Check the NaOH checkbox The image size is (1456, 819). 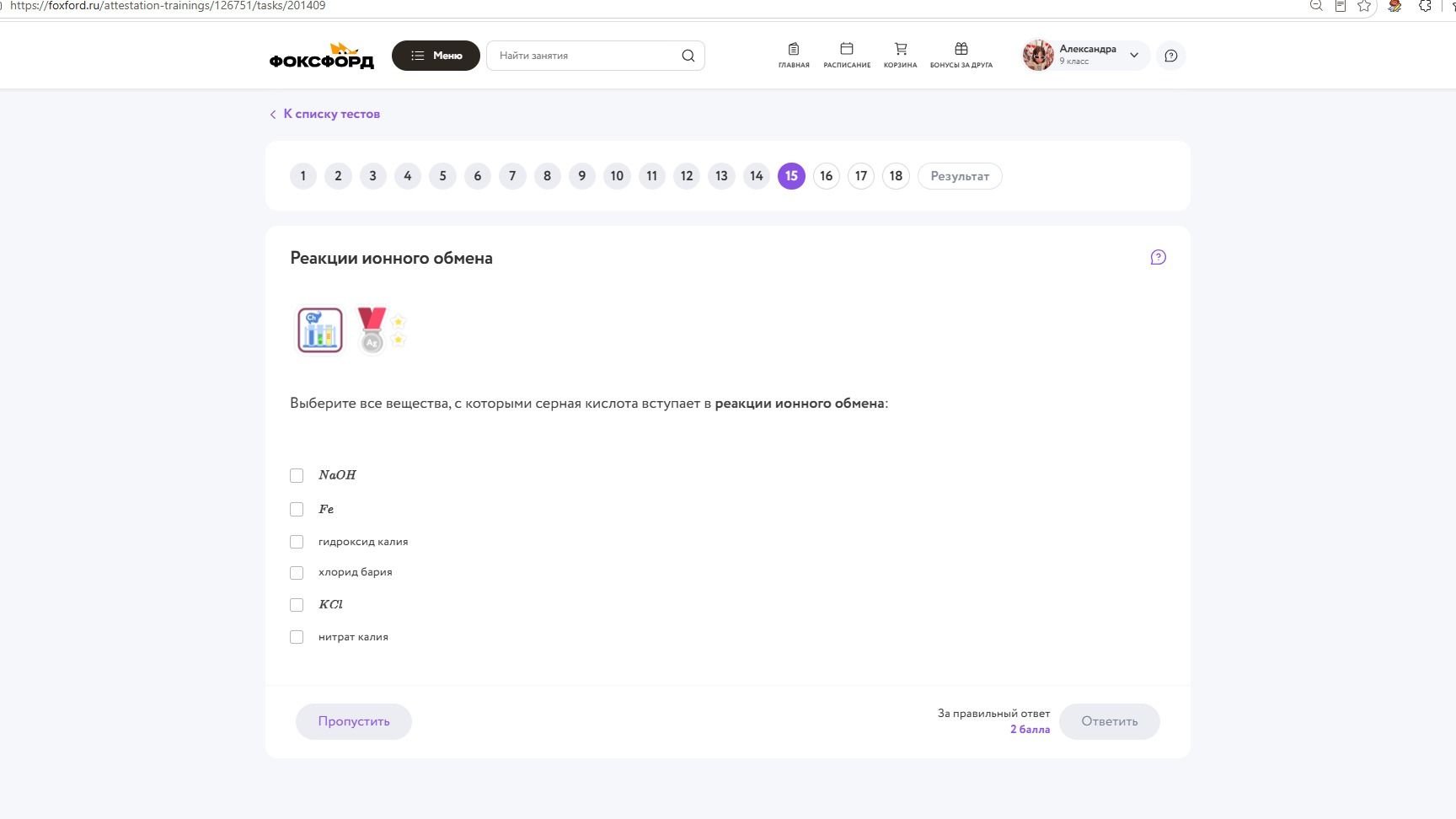click(297, 476)
